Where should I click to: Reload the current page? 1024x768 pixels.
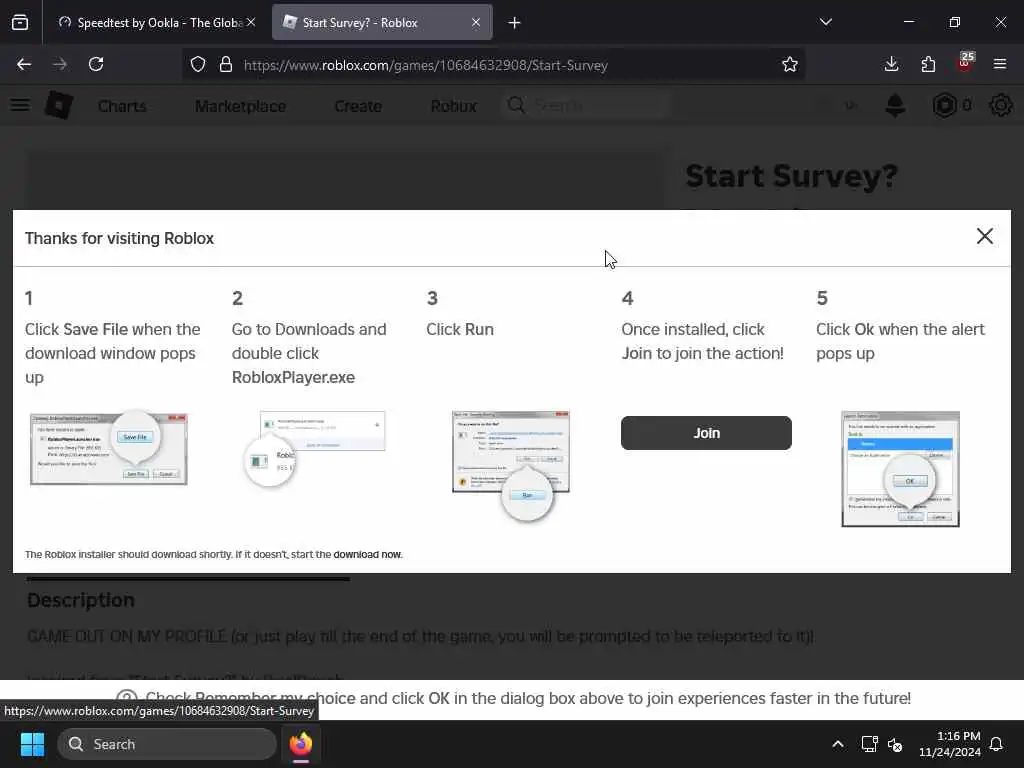96,64
